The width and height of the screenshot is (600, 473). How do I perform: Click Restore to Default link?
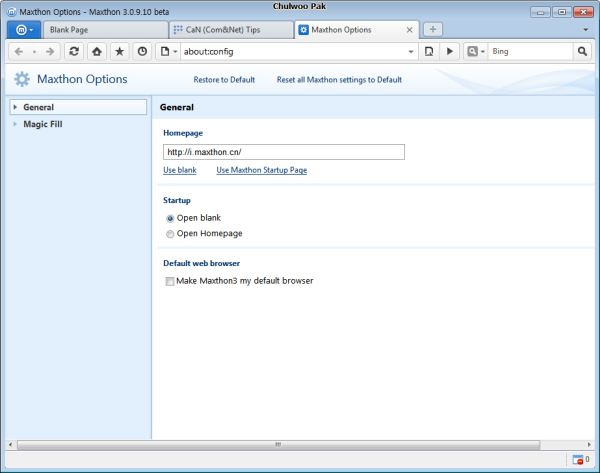point(224,80)
